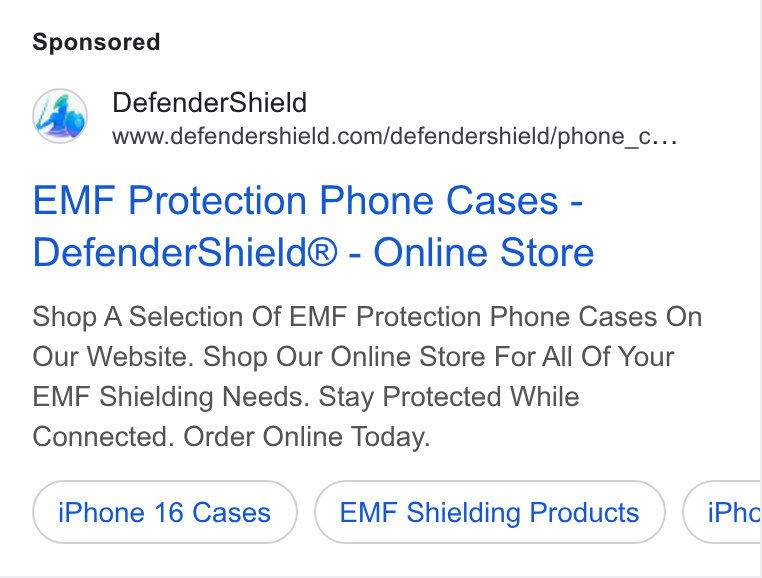Open the EMF Shielding Products sitelink
Screen dimensions: 762x578
(489, 512)
